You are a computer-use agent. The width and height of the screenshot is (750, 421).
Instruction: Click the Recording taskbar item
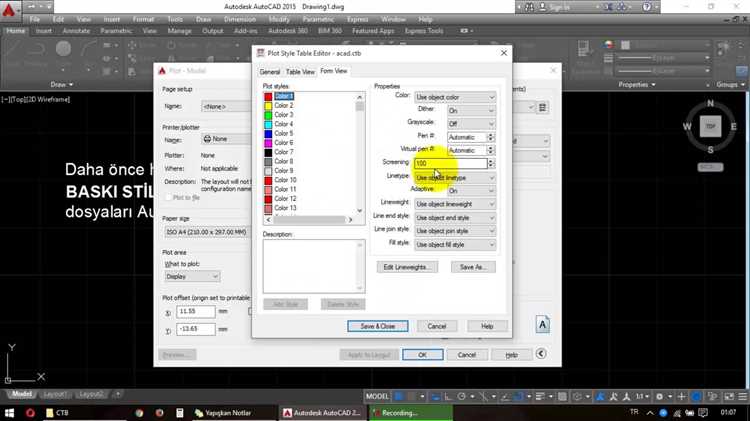click(411, 412)
